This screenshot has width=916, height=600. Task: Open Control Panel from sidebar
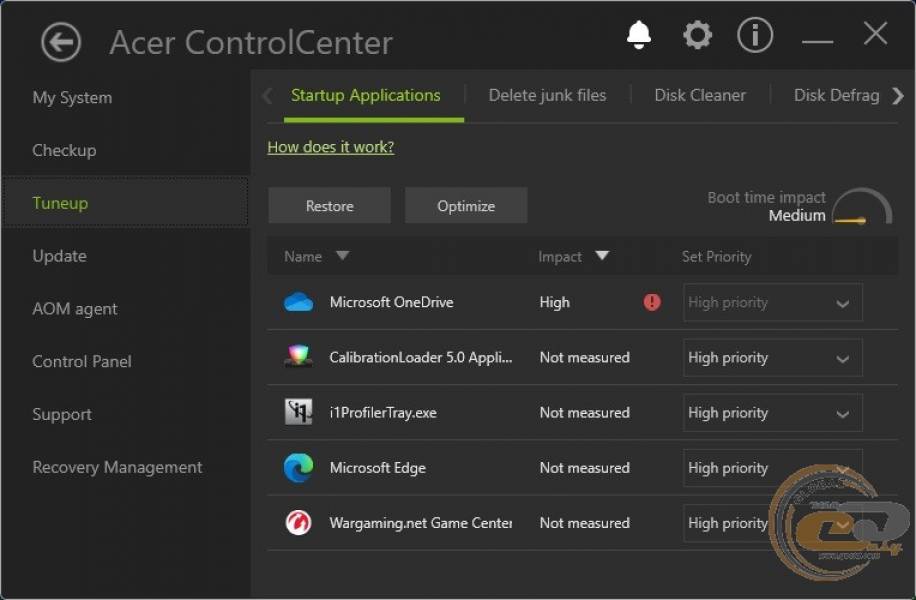pyautogui.click(x=82, y=362)
